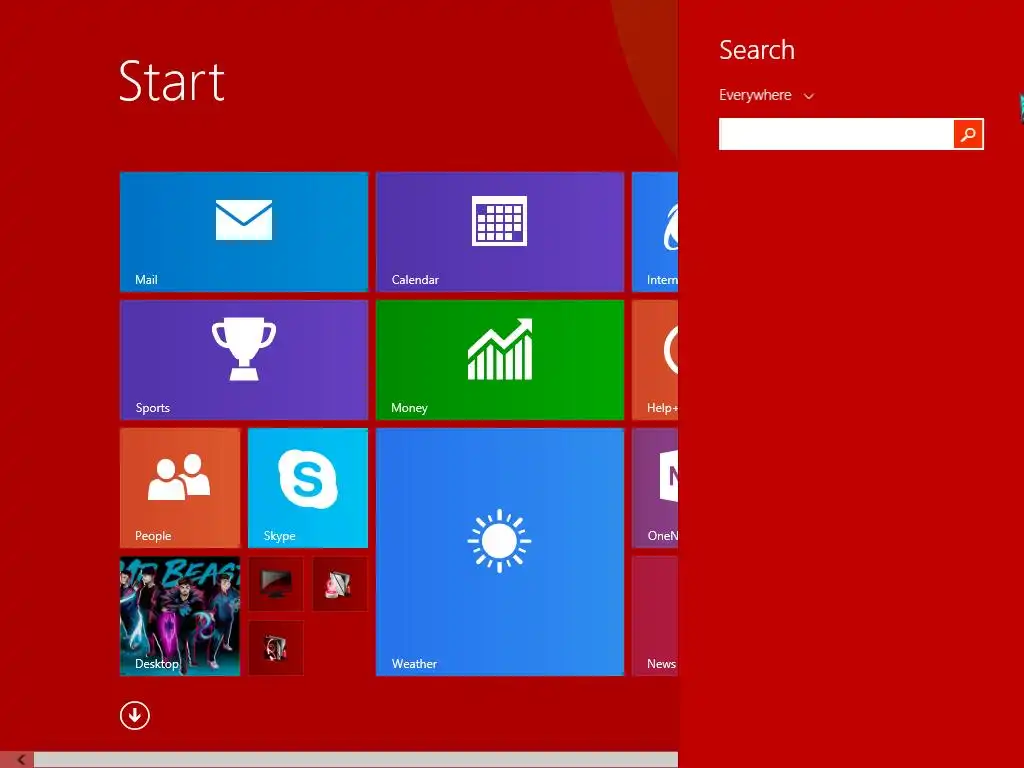The width and height of the screenshot is (1024, 768).
Task: Launch the Internet Explorer tile
Action: (655, 232)
